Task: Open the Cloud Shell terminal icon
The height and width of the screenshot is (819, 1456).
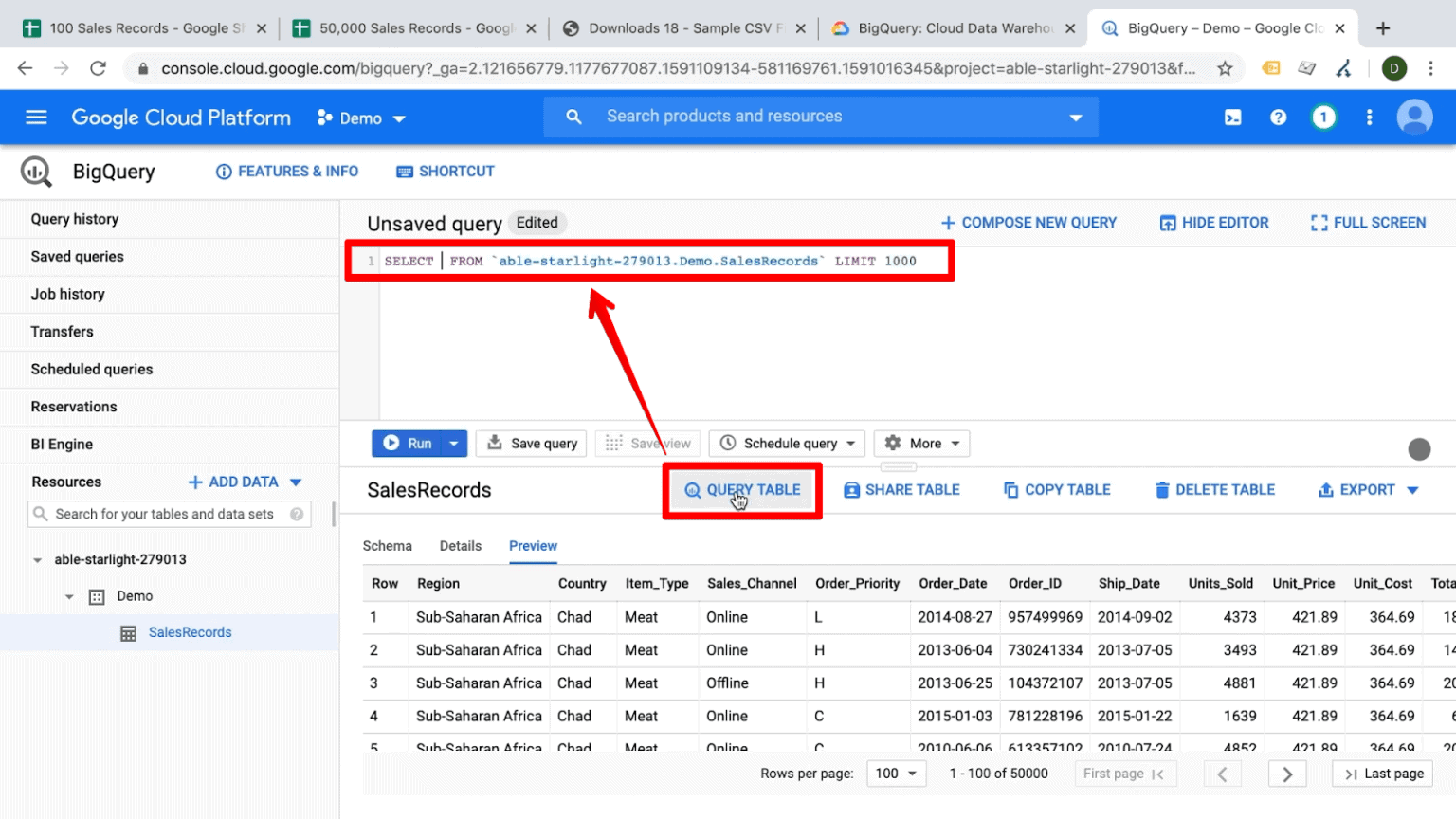Action: pyautogui.click(x=1233, y=117)
